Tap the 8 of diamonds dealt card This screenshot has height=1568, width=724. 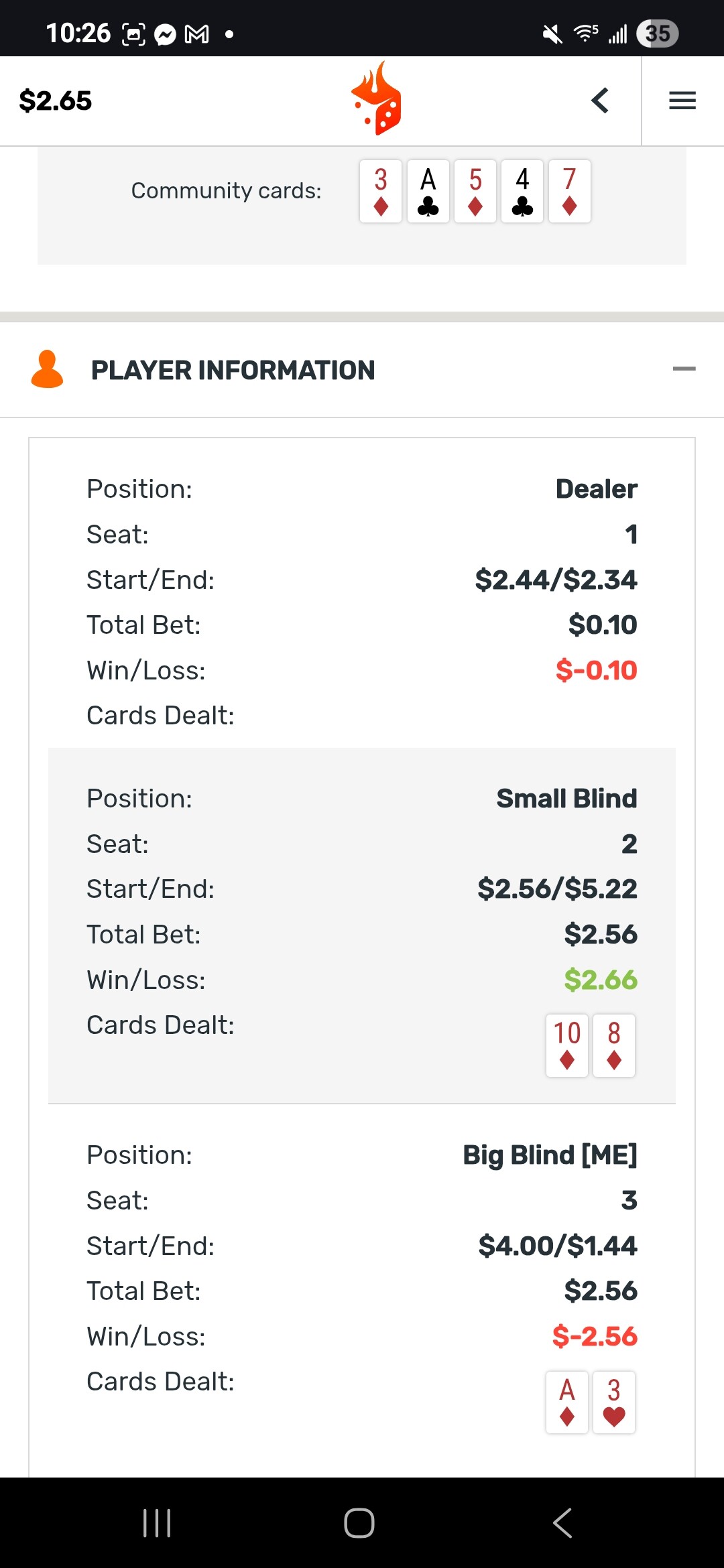pos(614,1045)
